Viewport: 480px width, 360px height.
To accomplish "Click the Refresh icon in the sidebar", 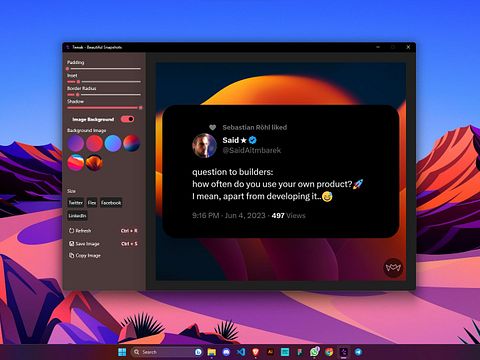I will (x=71, y=231).
